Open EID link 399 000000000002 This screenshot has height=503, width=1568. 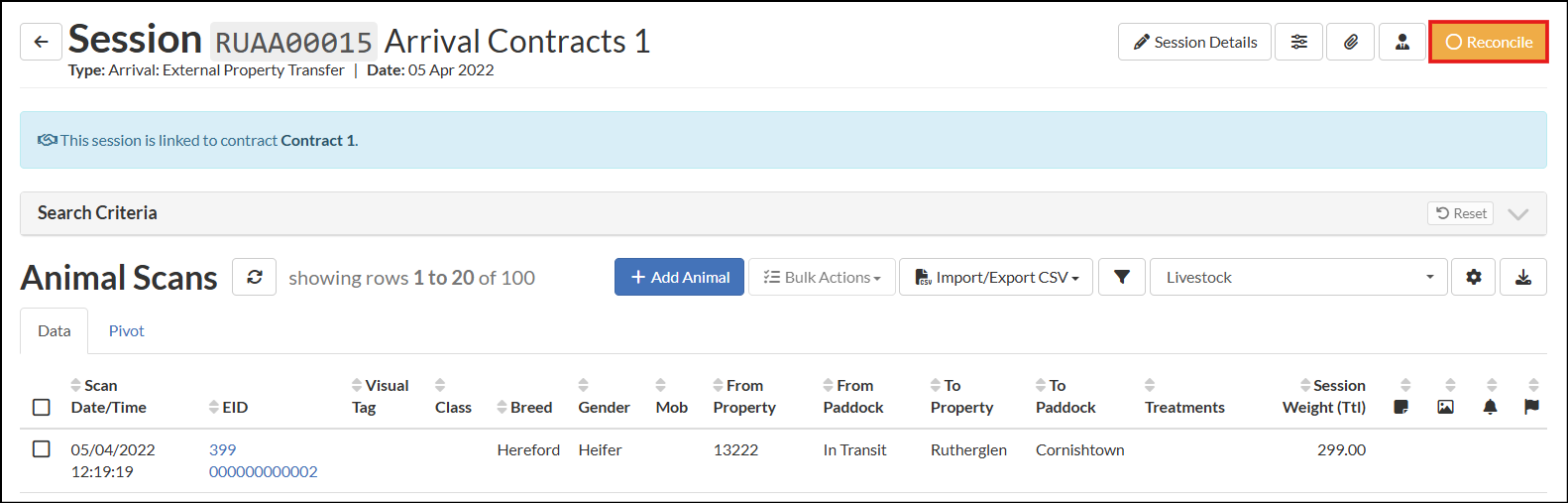click(263, 460)
